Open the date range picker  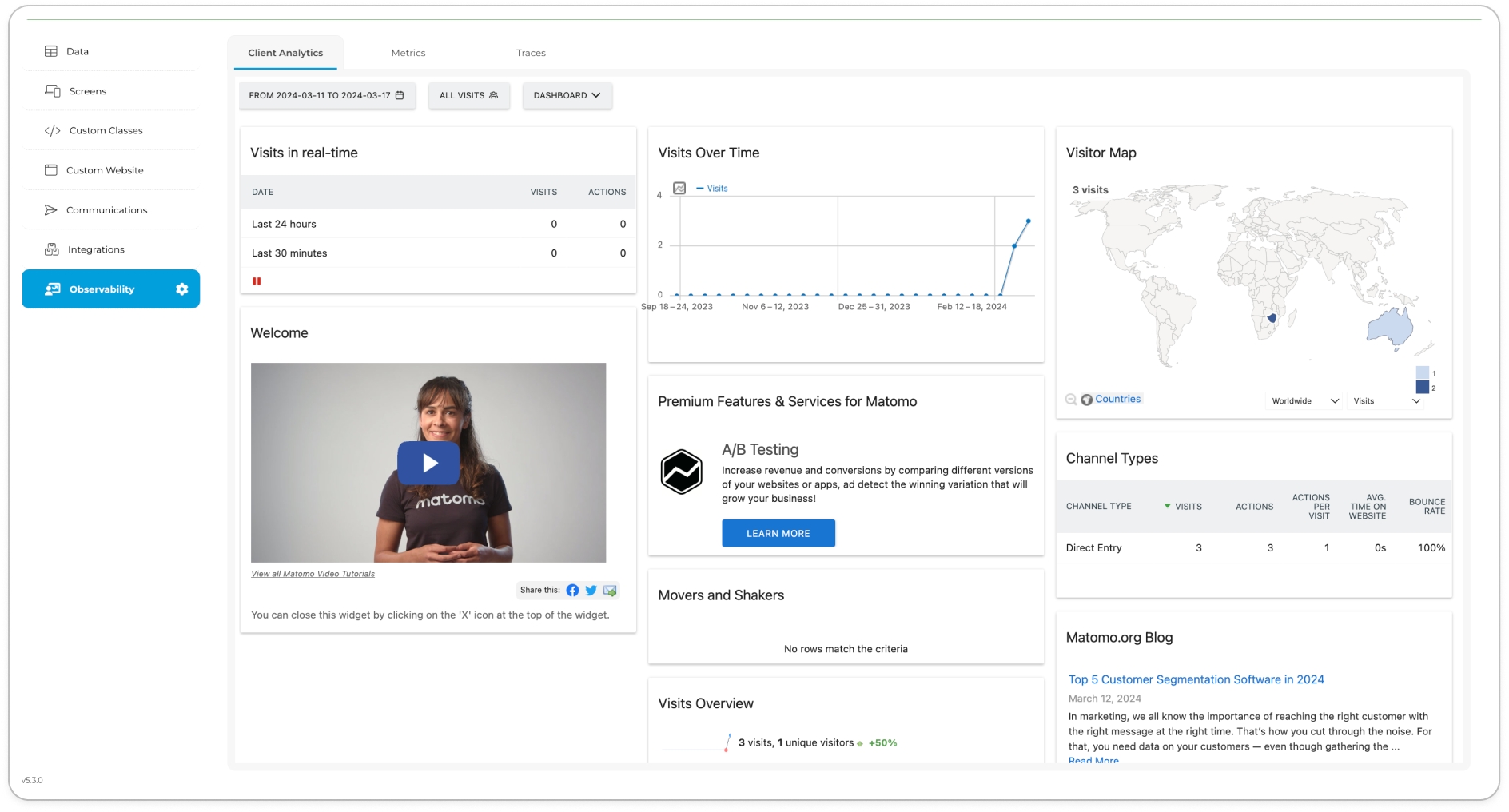(327, 95)
